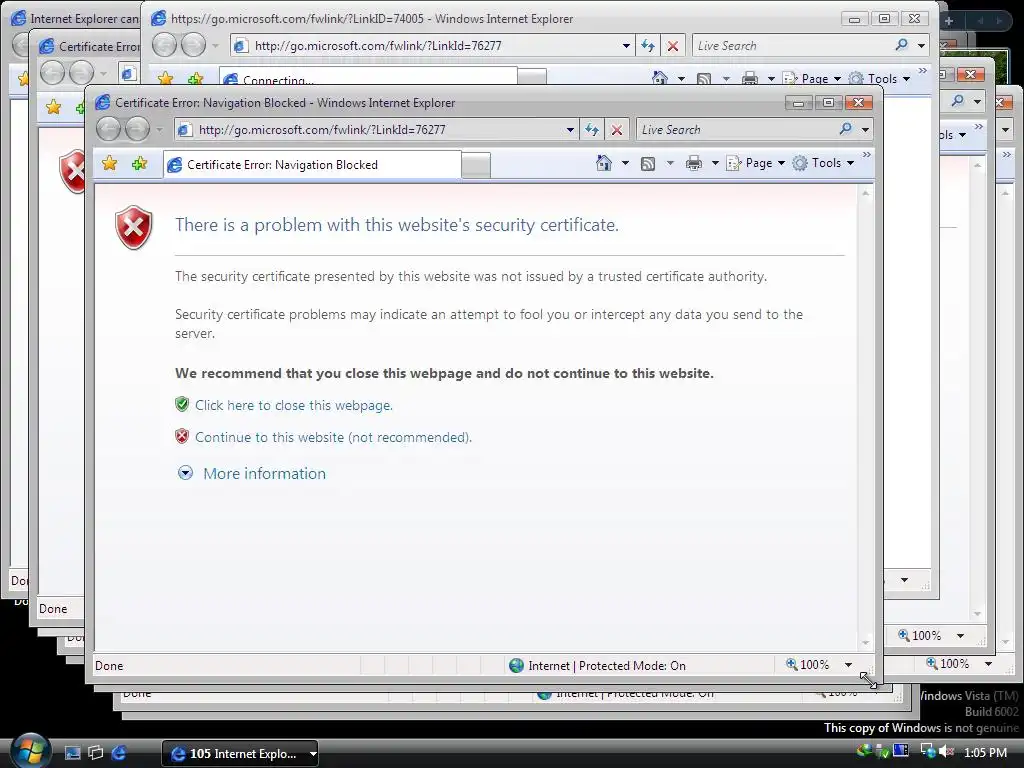This screenshot has height=768, width=1024.
Task: Click Home icon in front window toolbar
Action: (604, 163)
